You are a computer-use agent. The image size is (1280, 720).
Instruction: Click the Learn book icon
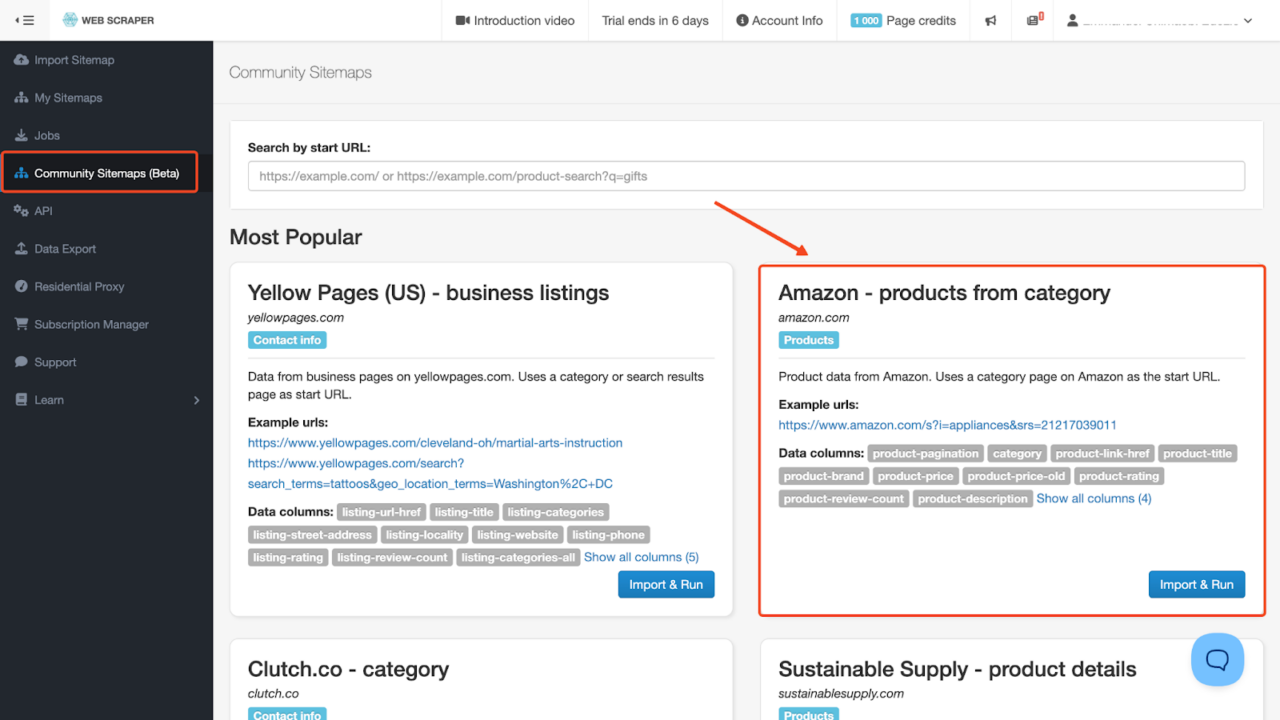point(21,400)
